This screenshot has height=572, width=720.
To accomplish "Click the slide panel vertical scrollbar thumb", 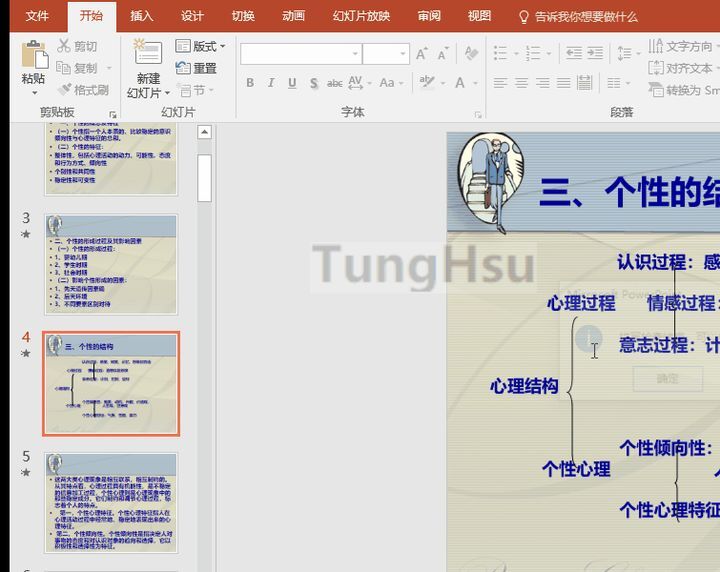I will point(205,178).
